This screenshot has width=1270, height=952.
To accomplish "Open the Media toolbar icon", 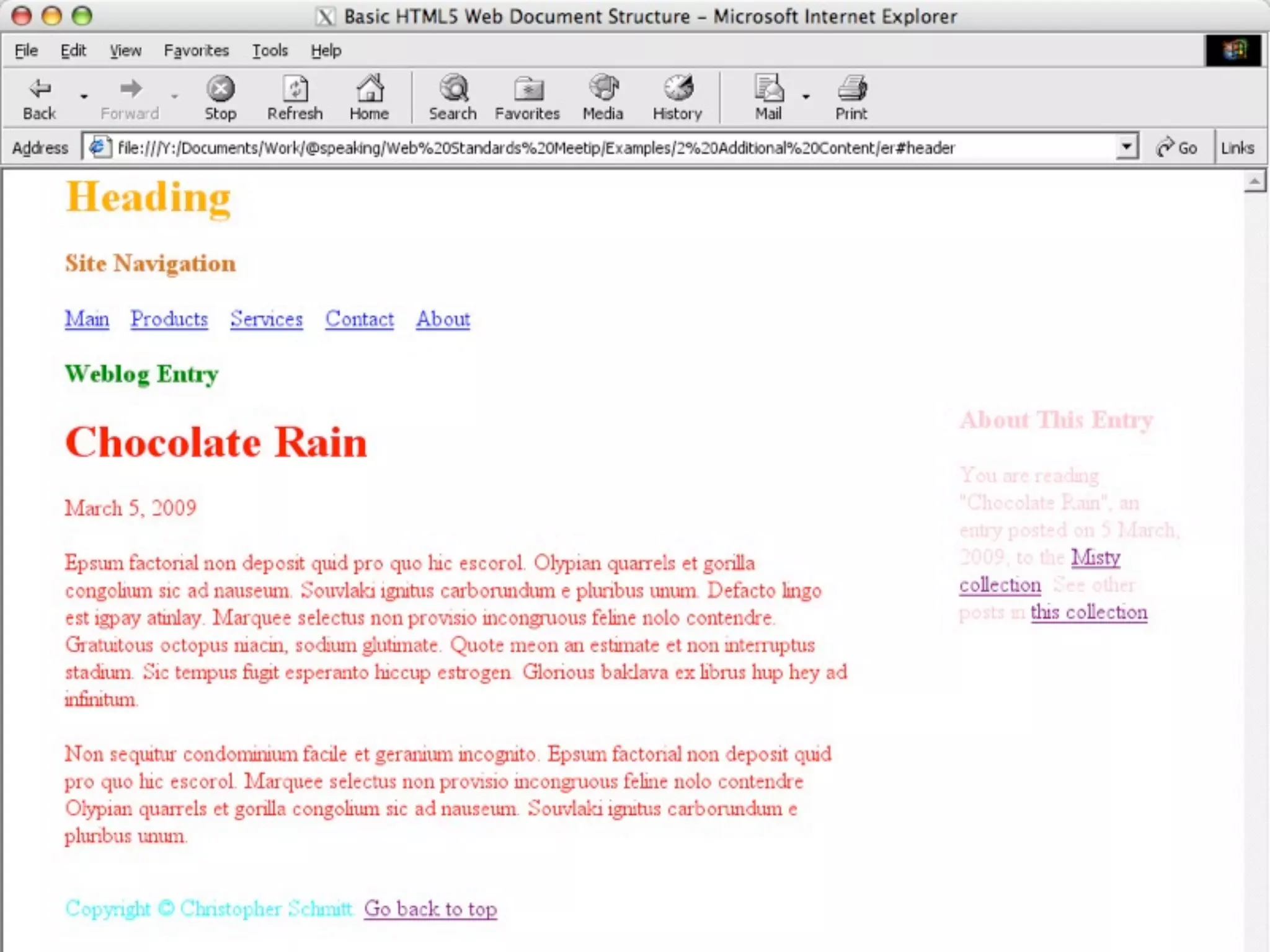I will pyautogui.click(x=603, y=90).
